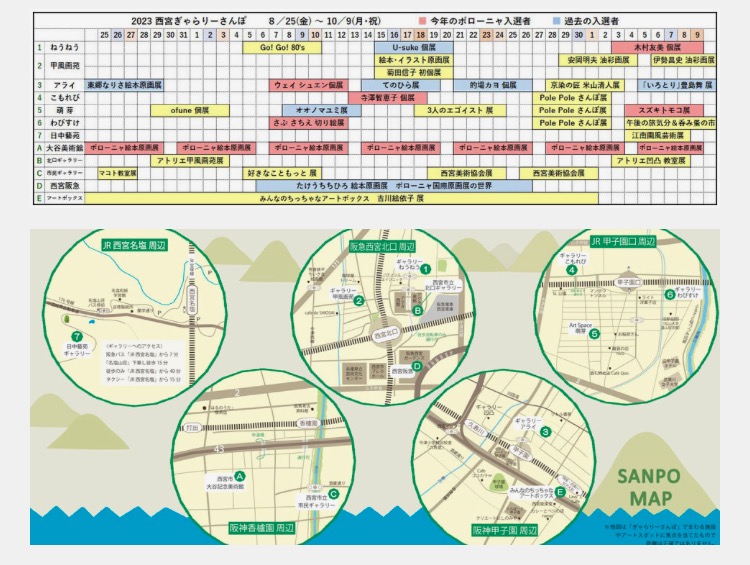The image size is (750, 565).
Task: Click map marker 3 for ギャラリーアライ
Action: [546, 432]
